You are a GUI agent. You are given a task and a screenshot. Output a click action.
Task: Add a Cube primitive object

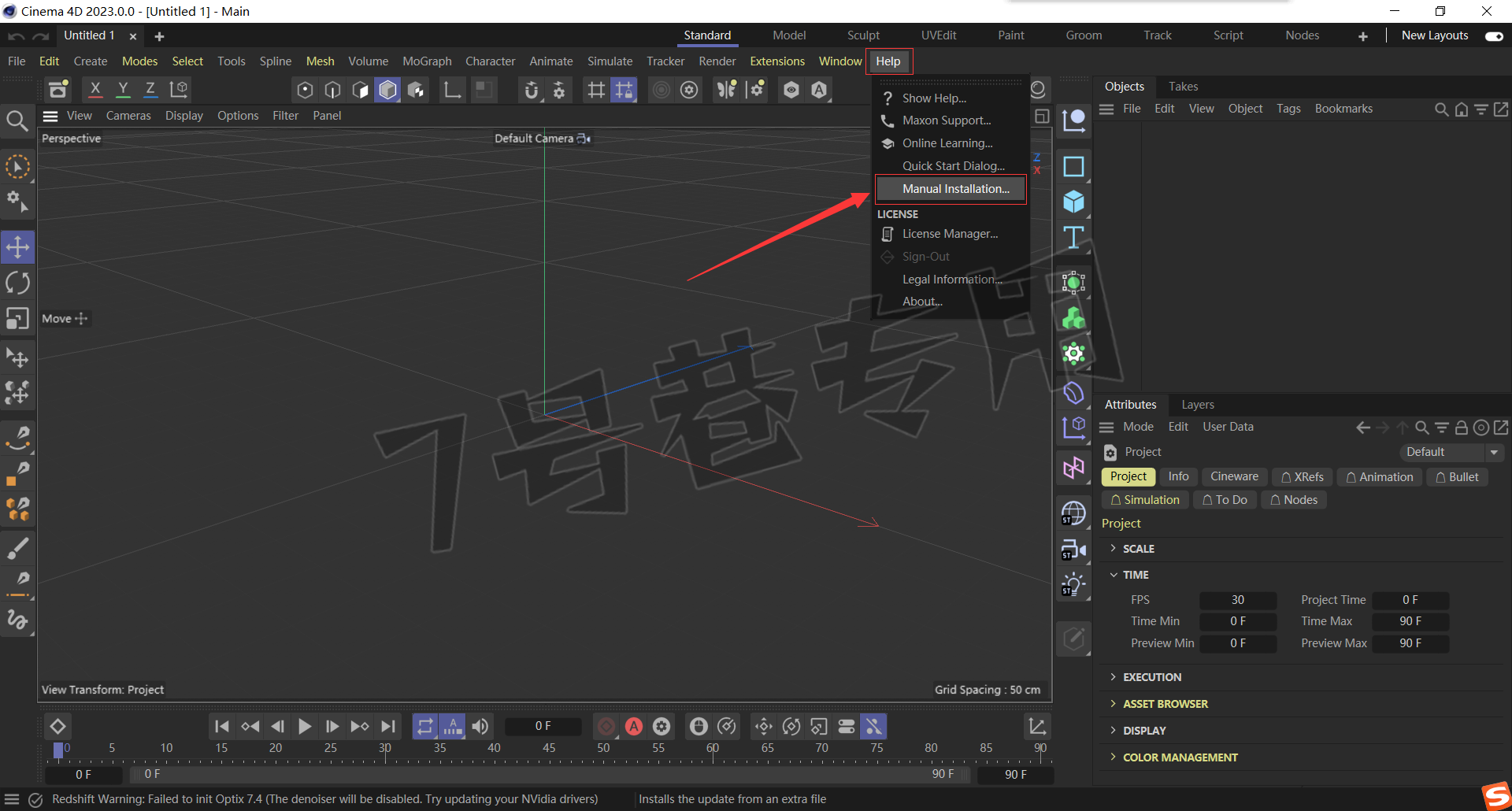pos(1073,202)
